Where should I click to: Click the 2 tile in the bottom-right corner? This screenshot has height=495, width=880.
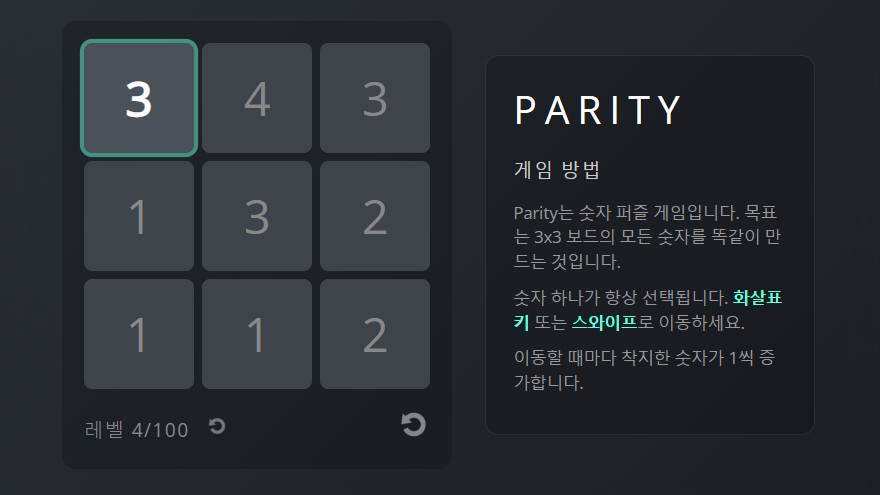[375, 334]
